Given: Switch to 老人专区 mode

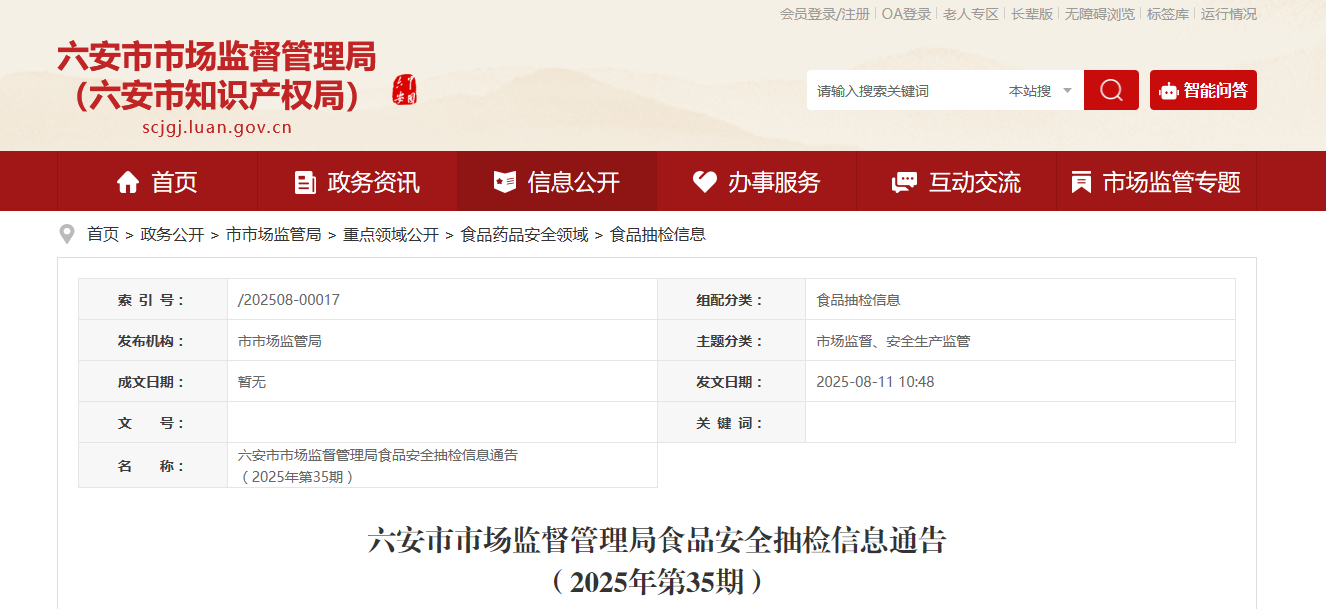Looking at the screenshot, I should click(x=971, y=14).
